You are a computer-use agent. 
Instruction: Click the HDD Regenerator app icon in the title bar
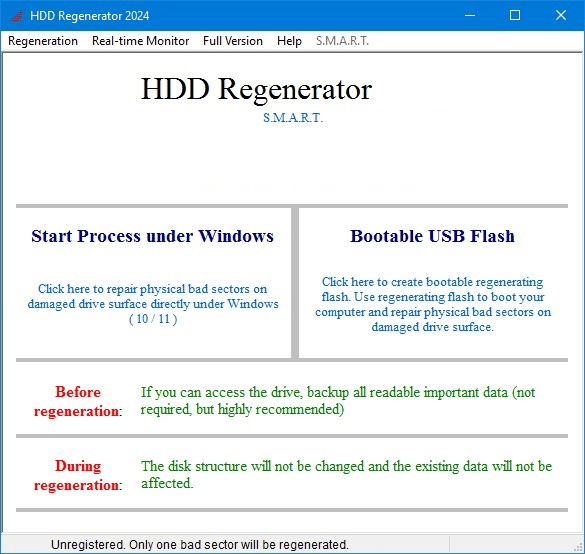point(16,16)
